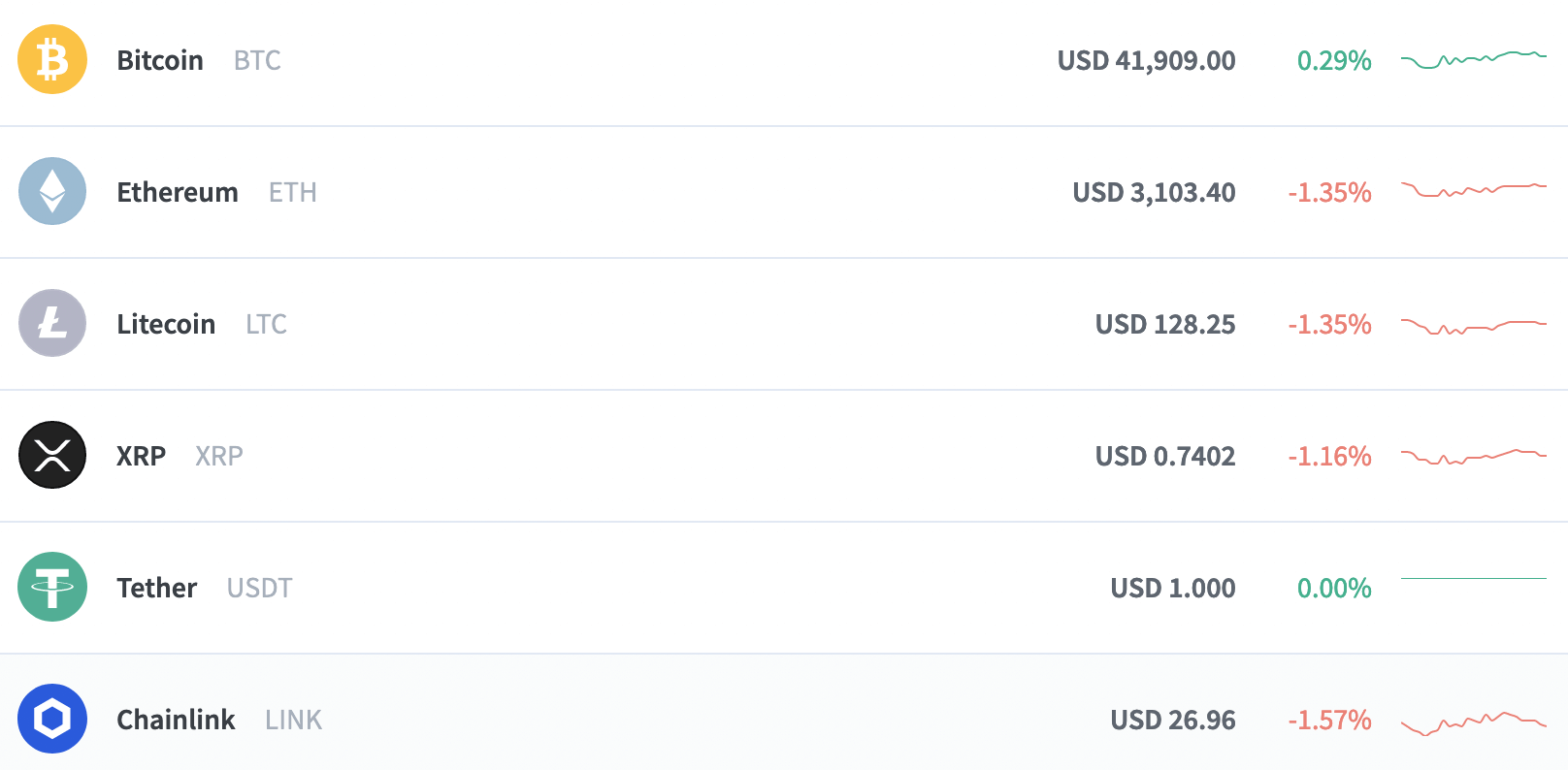
Task: Click the green Tether logo icon
Action: coord(52,587)
